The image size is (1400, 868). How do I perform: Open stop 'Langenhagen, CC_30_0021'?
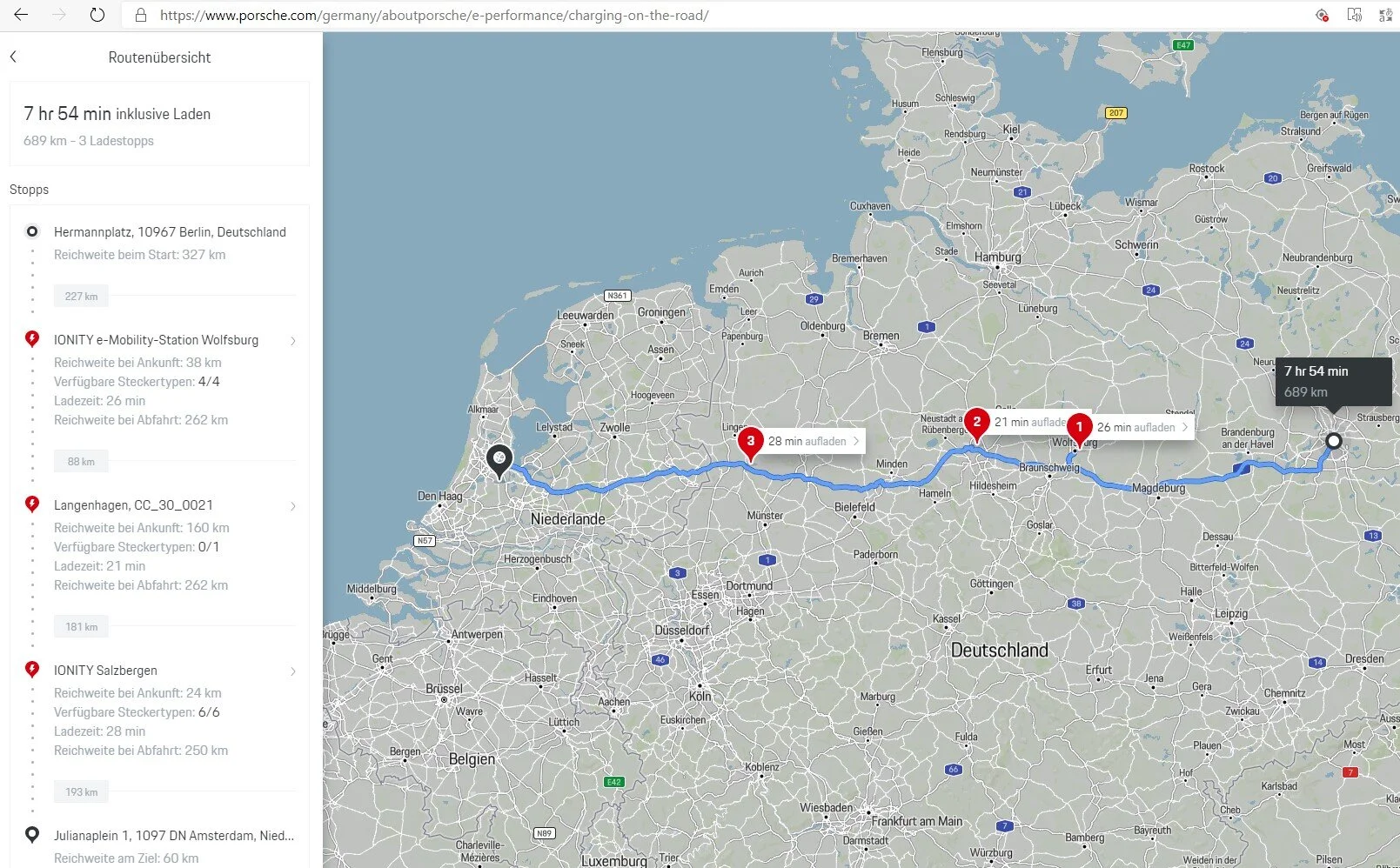133,505
